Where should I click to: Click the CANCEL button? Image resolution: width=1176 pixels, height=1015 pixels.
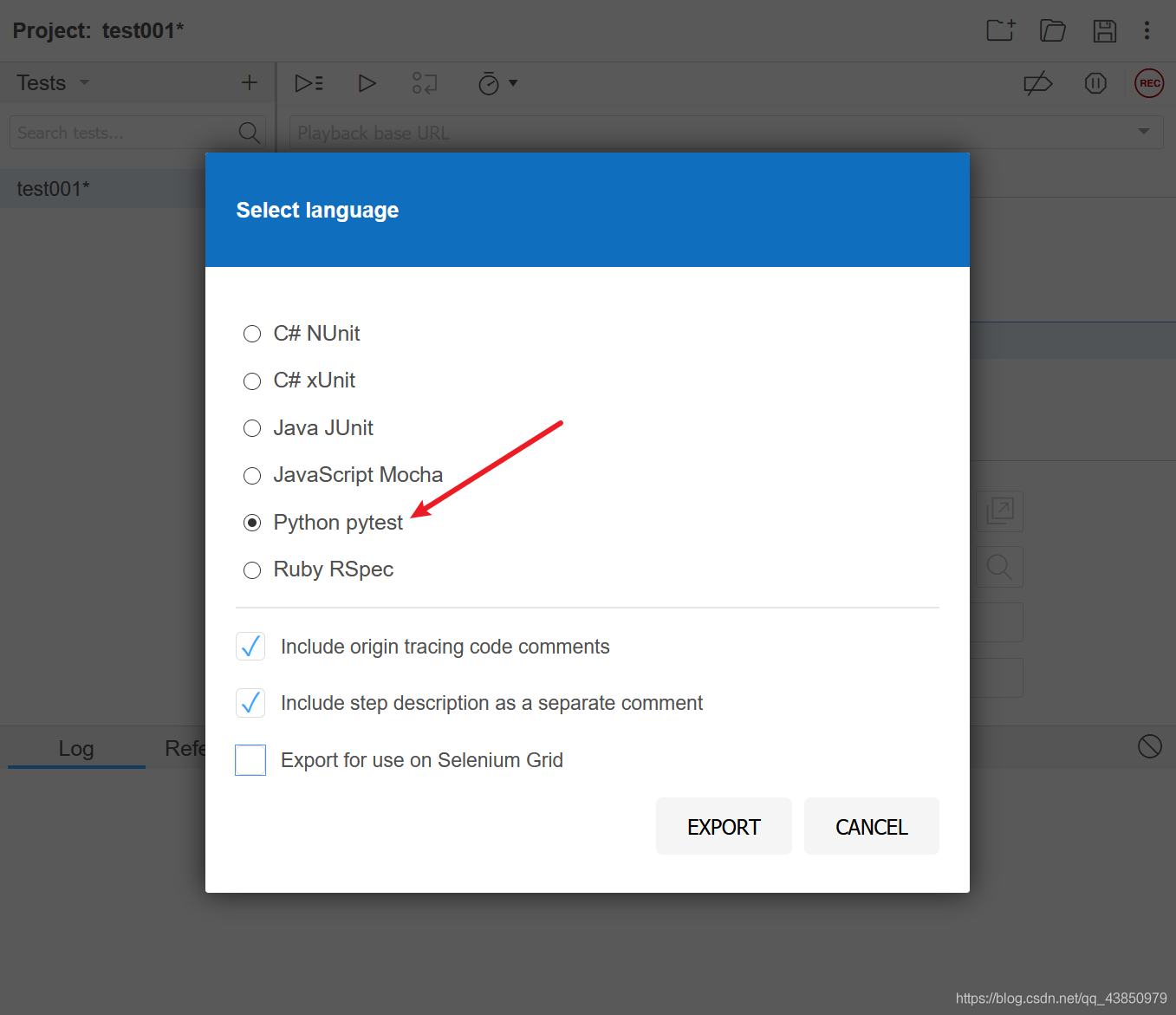(872, 826)
